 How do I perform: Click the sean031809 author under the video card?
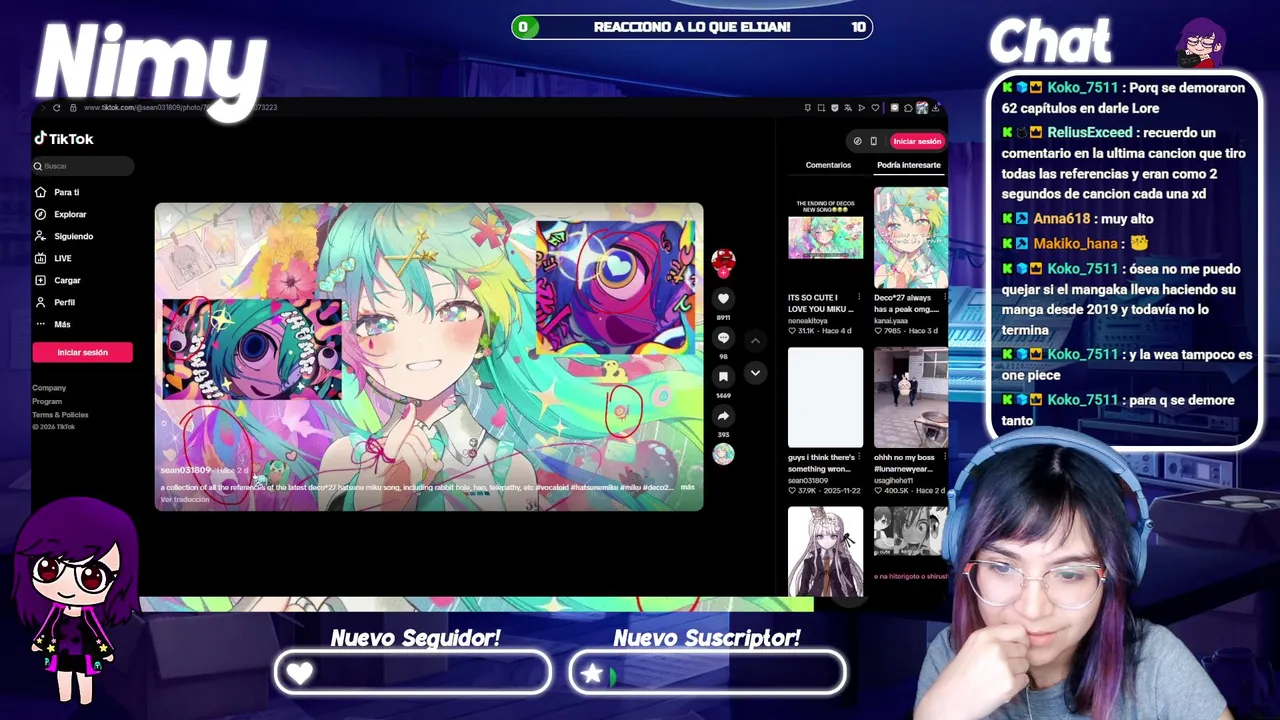point(807,481)
